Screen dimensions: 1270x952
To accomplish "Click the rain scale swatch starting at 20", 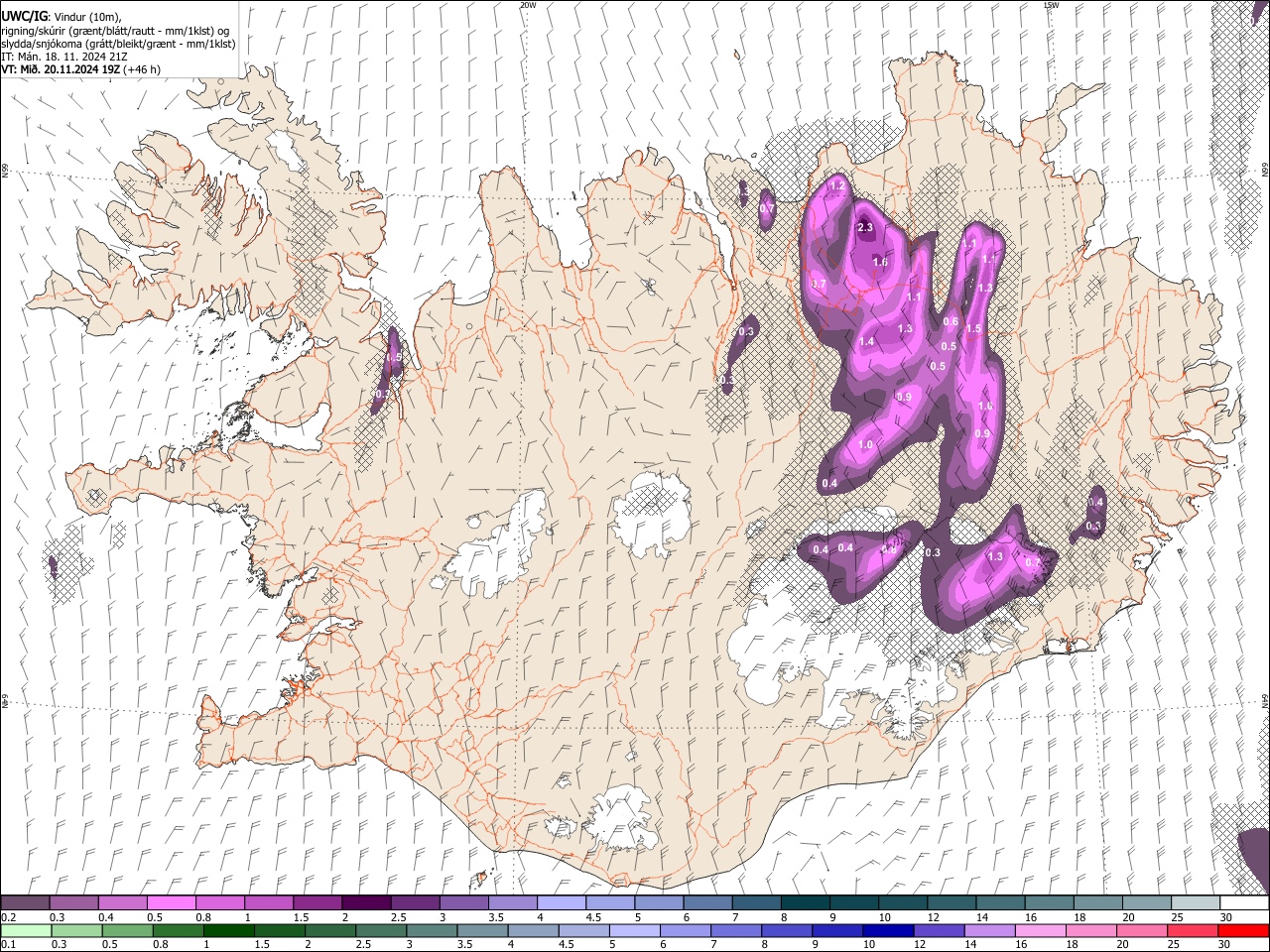I will (x=1142, y=930).
